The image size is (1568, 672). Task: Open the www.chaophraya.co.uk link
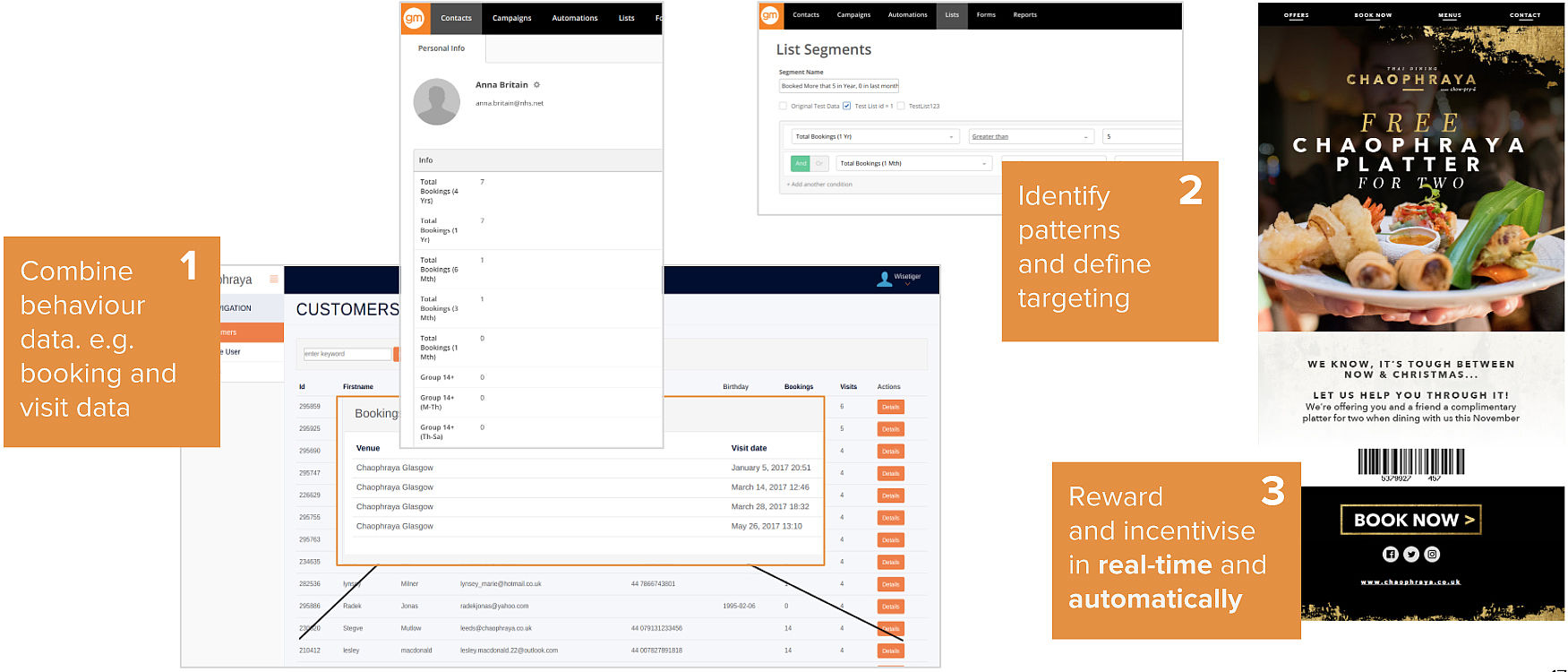(x=1410, y=582)
